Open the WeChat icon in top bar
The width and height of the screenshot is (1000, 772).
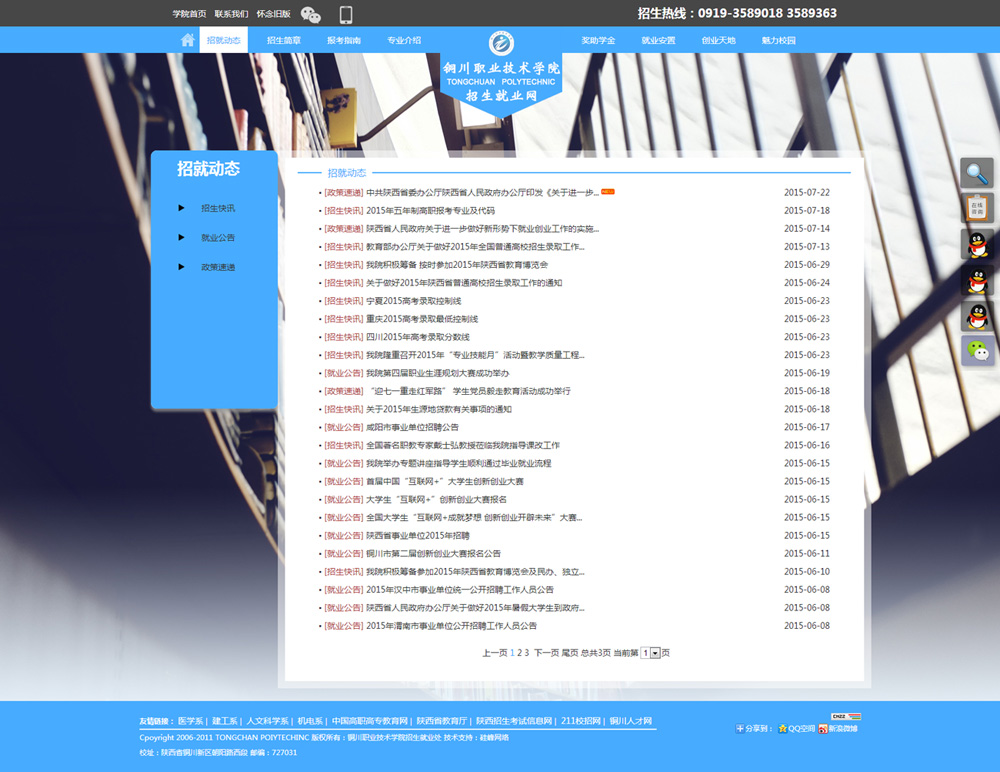pyautogui.click(x=311, y=14)
